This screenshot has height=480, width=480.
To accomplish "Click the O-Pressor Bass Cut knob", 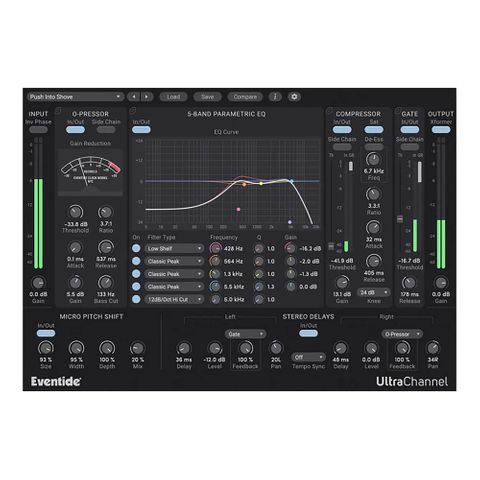I will point(106,283).
